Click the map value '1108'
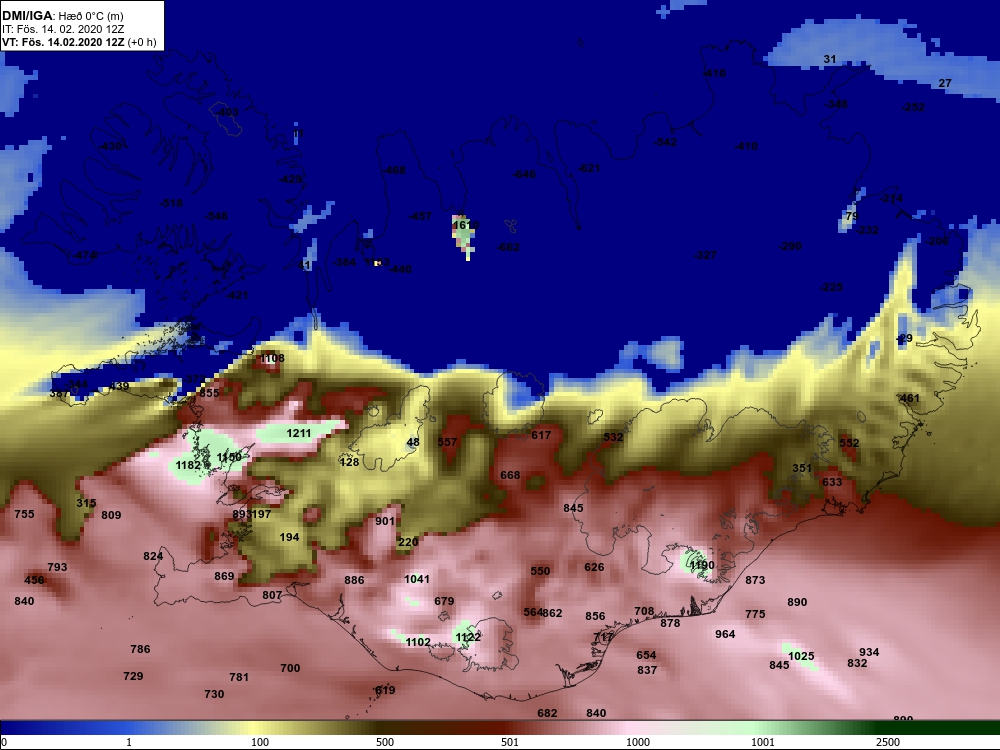Image resolution: width=1000 pixels, height=750 pixels. [272, 358]
